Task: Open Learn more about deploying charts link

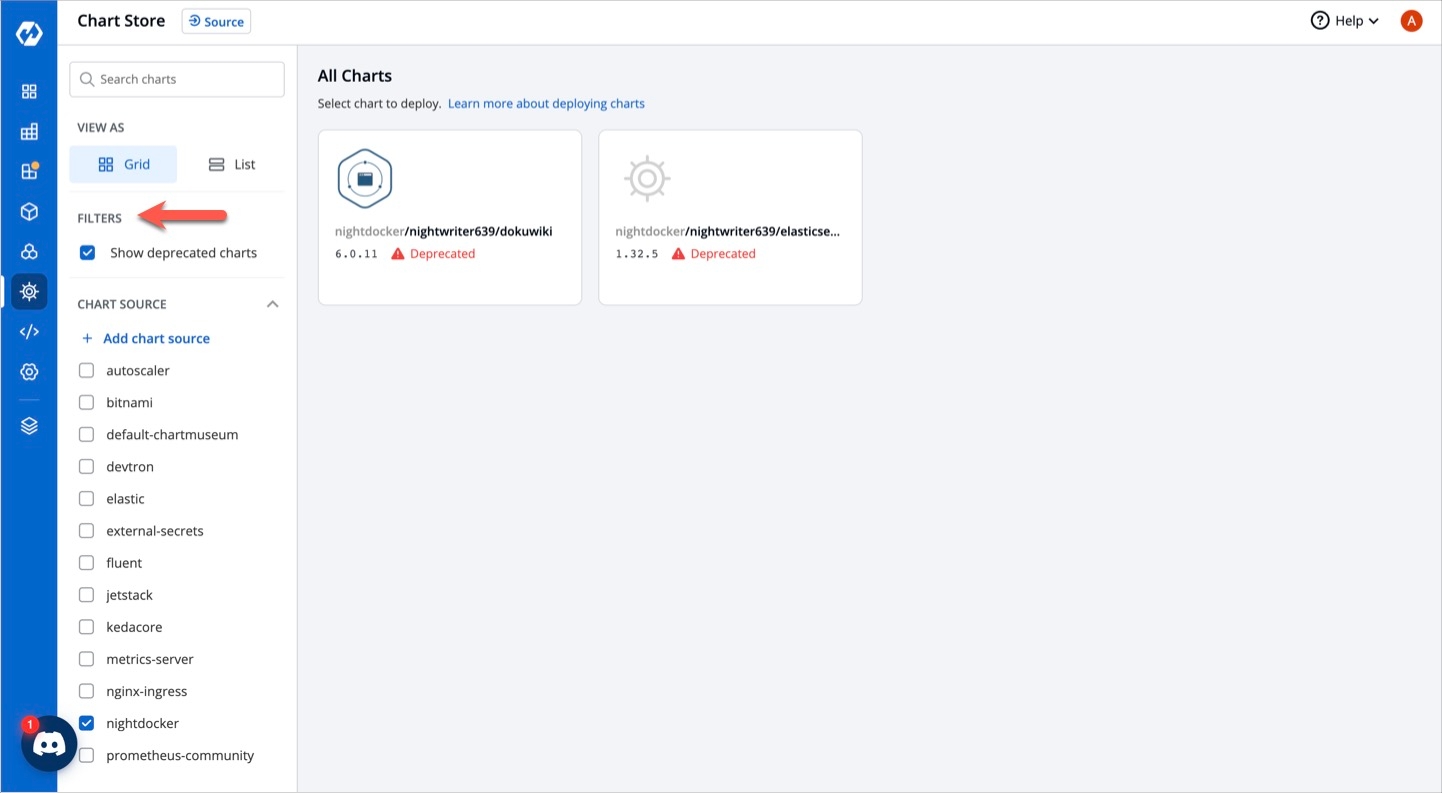Action: [546, 104]
